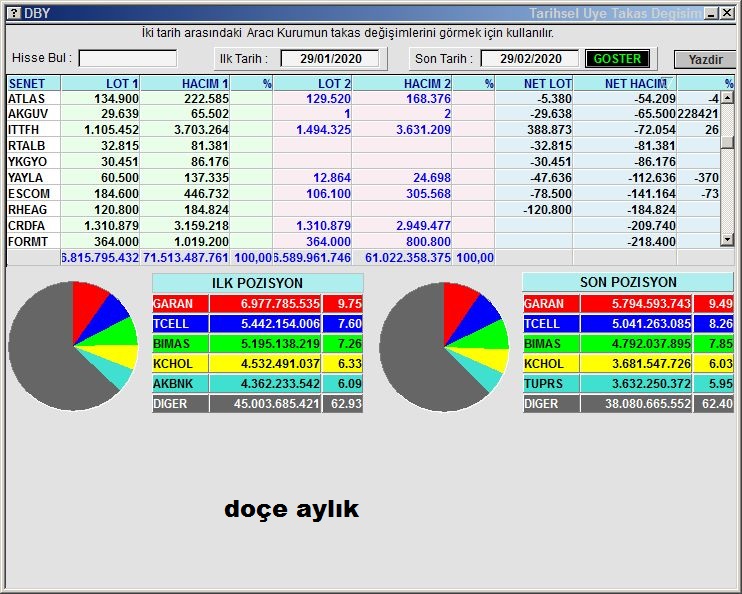Edit the Ilk Tarih date field

[330, 59]
